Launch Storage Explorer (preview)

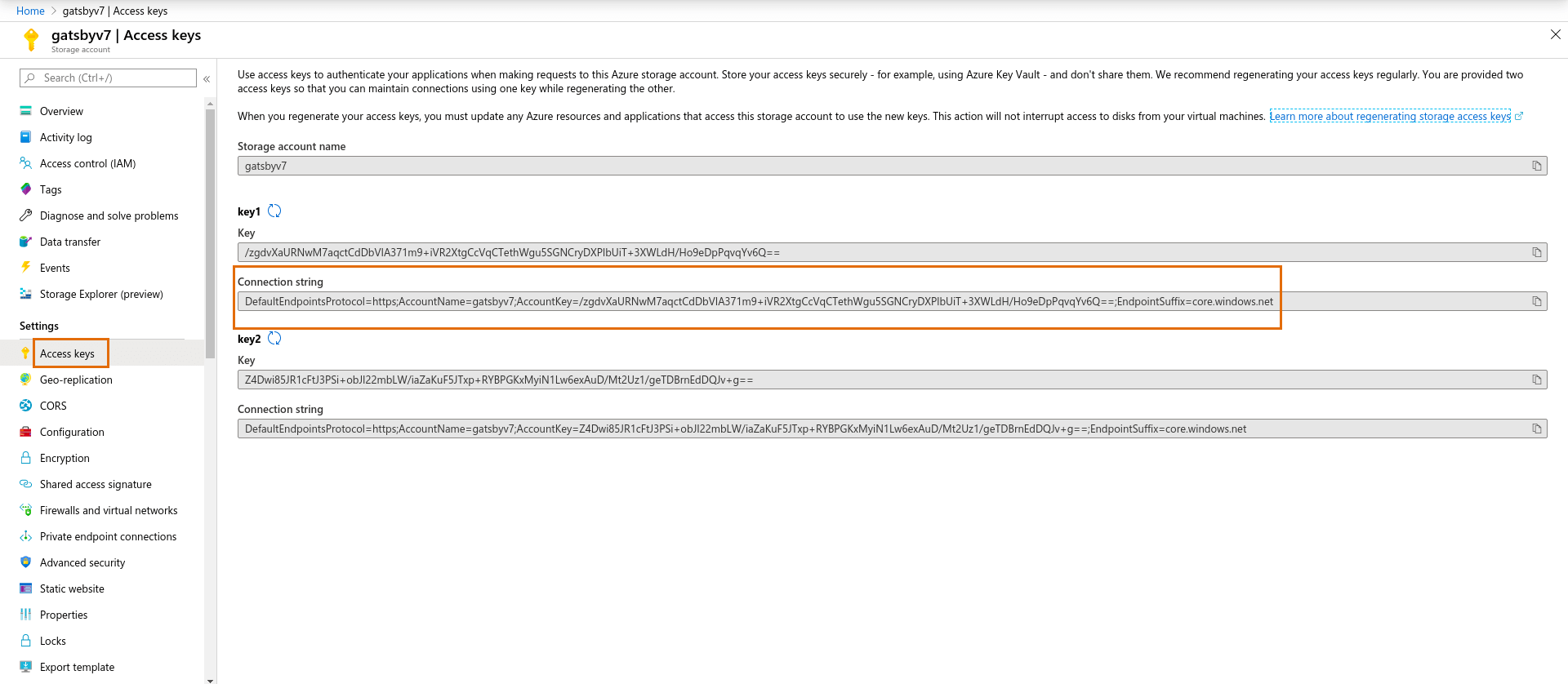click(101, 294)
